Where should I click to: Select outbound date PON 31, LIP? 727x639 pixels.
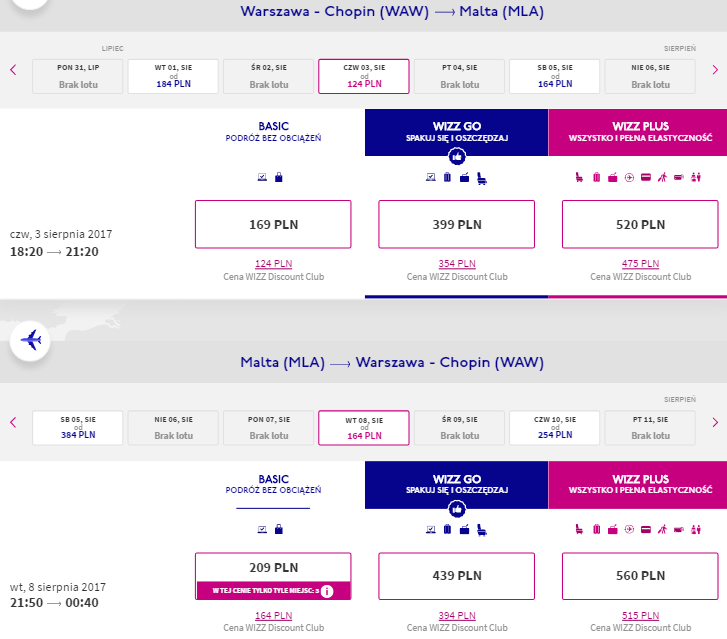coord(78,77)
